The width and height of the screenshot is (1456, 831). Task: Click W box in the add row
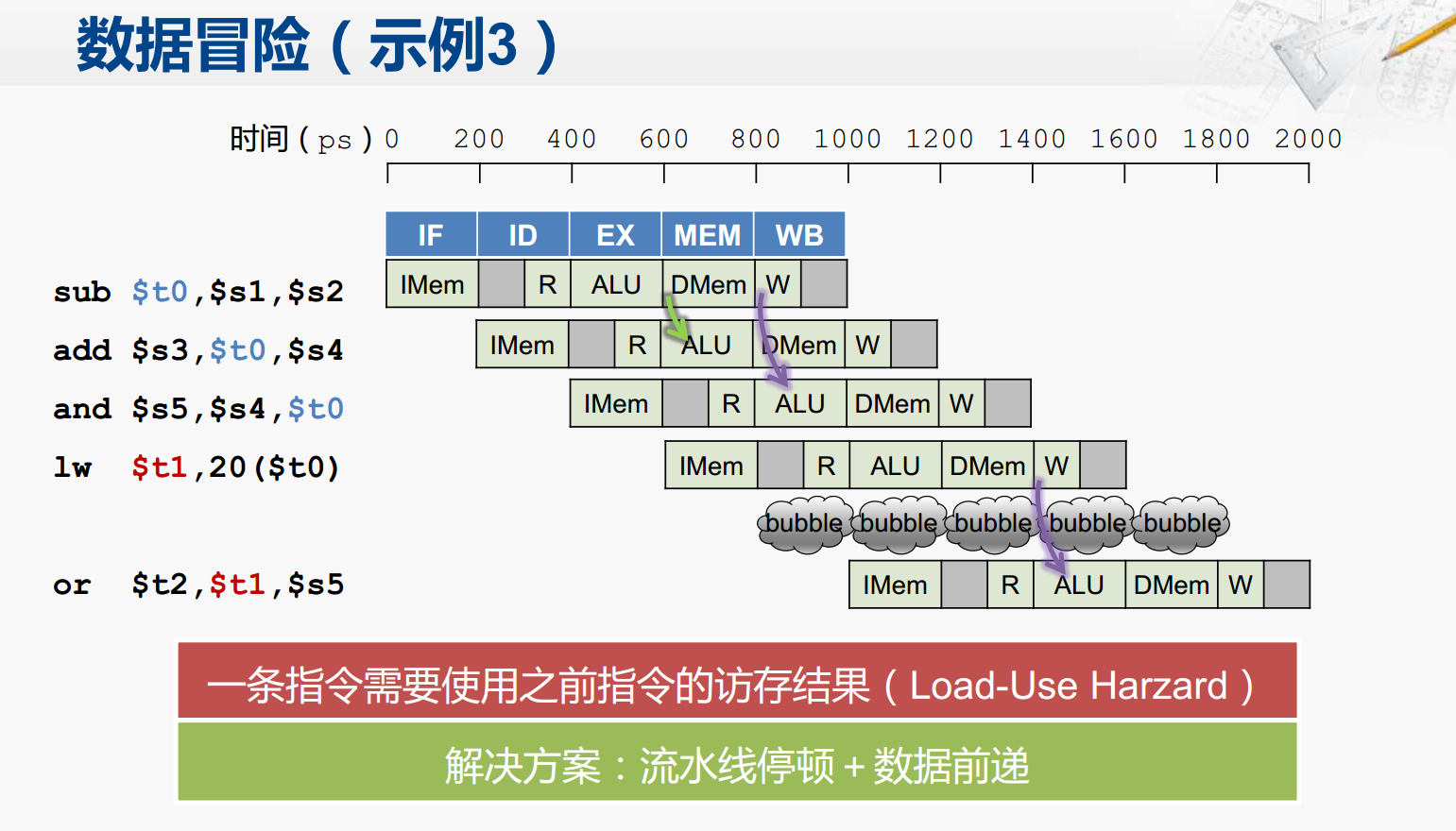(868, 345)
